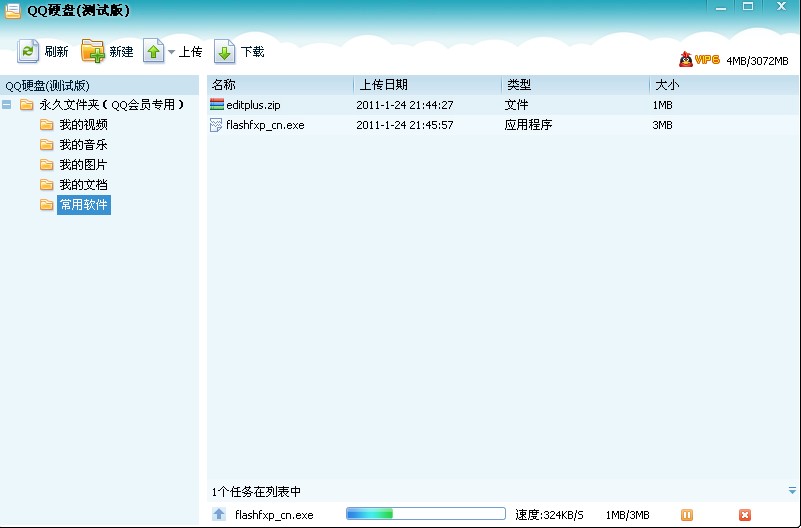Pause the flashfxp_cn.exe upload

687,515
